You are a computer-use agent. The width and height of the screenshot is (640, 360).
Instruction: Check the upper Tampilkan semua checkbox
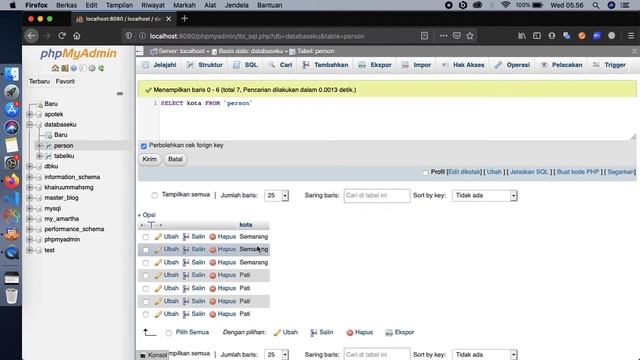(x=154, y=195)
